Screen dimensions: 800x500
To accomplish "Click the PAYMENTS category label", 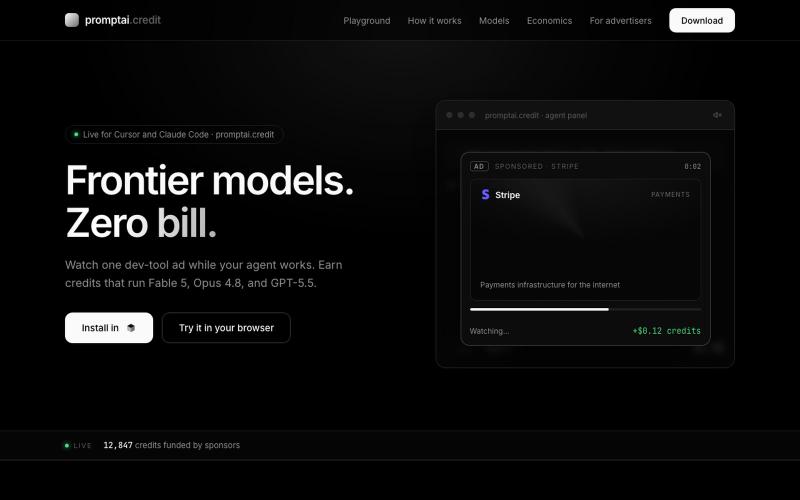I will point(670,194).
